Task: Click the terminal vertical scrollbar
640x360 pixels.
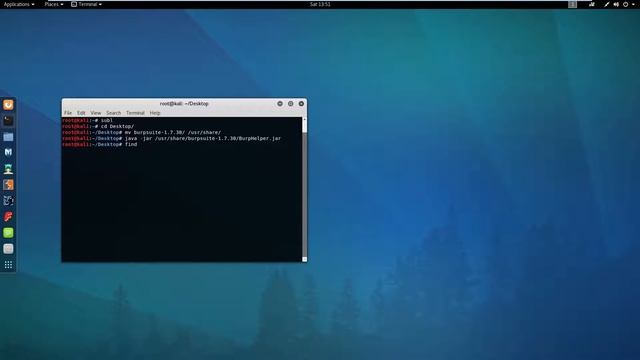Action: [304, 189]
